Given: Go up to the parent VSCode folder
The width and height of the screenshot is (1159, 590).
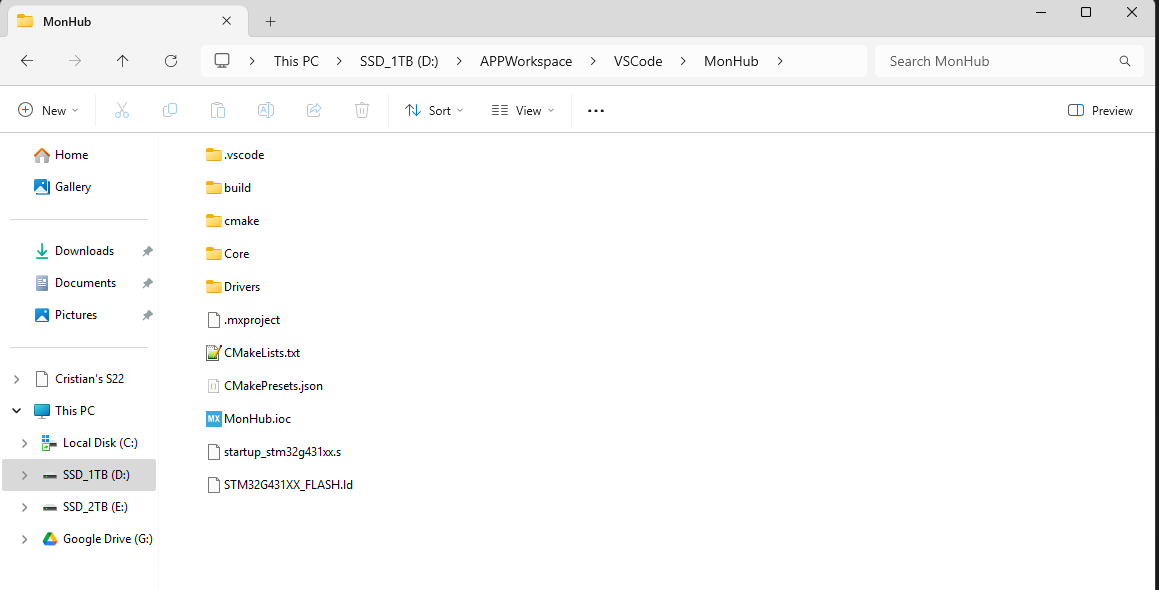Looking at the screenshot, I should 123,61.
